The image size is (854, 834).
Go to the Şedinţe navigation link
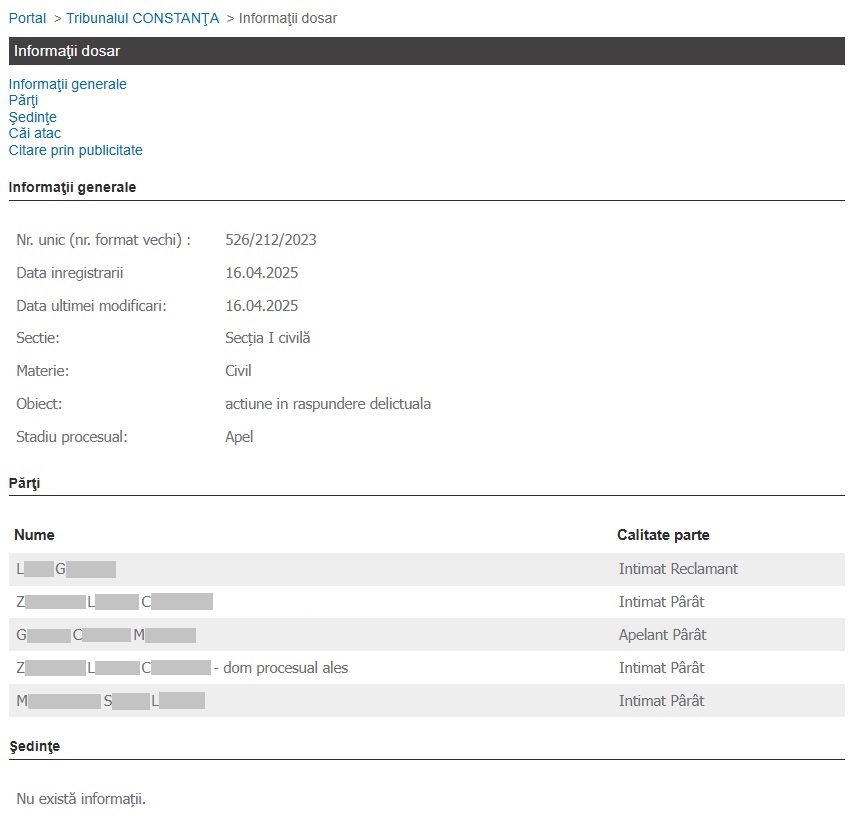pyautogui.click(x=32, y=117)
